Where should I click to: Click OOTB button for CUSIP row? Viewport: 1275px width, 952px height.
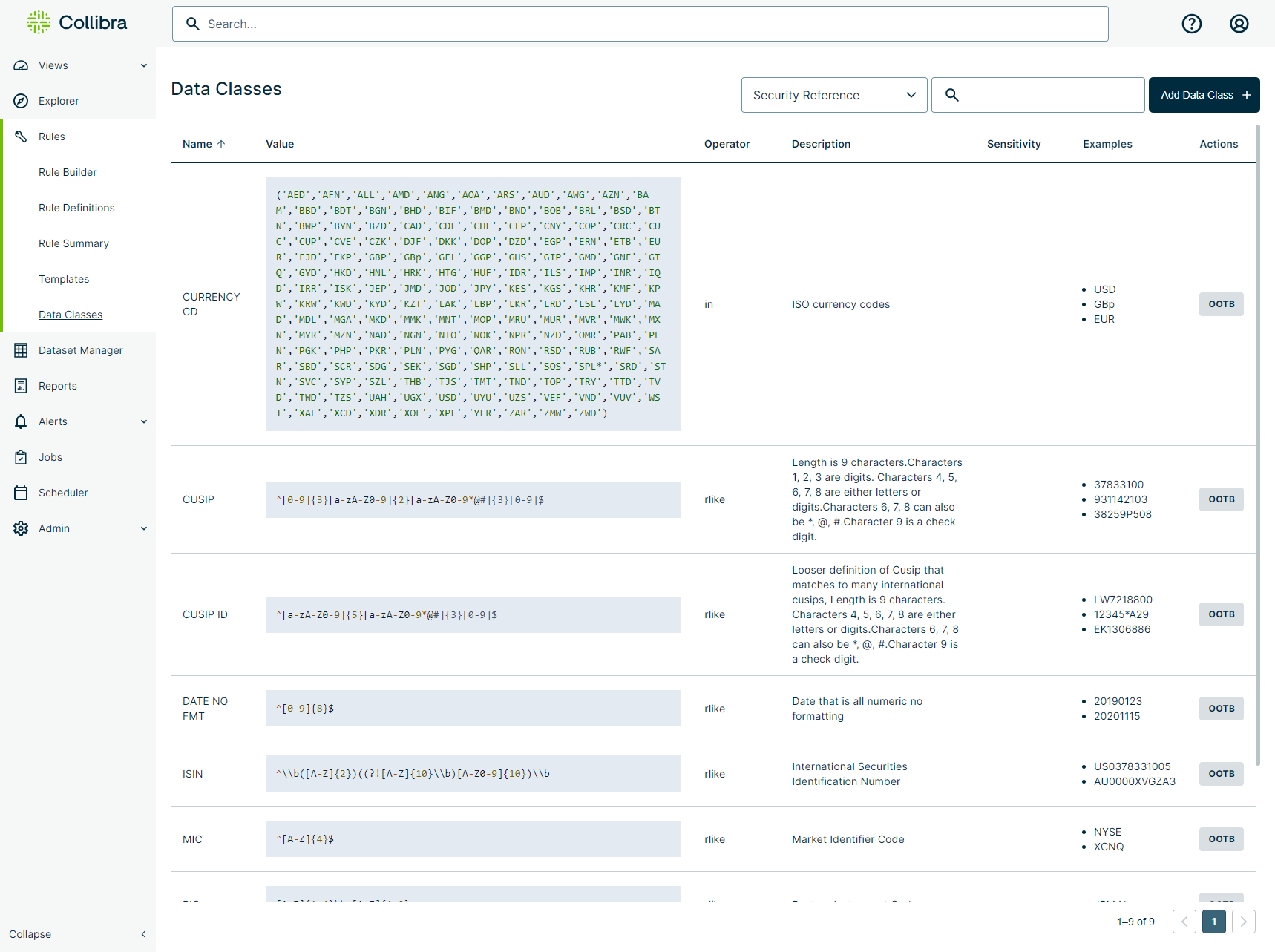point(1221,499)
